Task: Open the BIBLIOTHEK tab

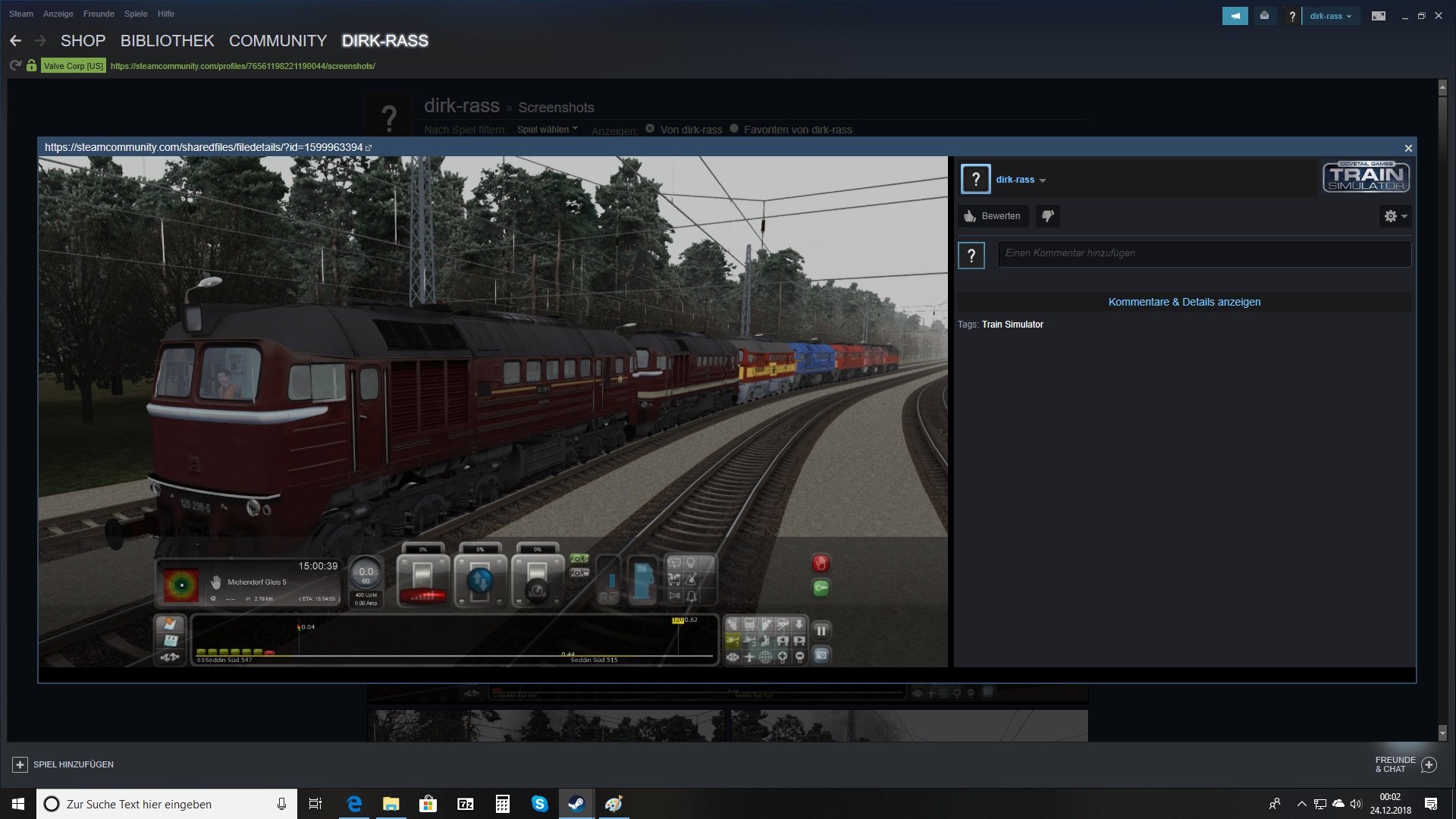Action: pos(167,41)
